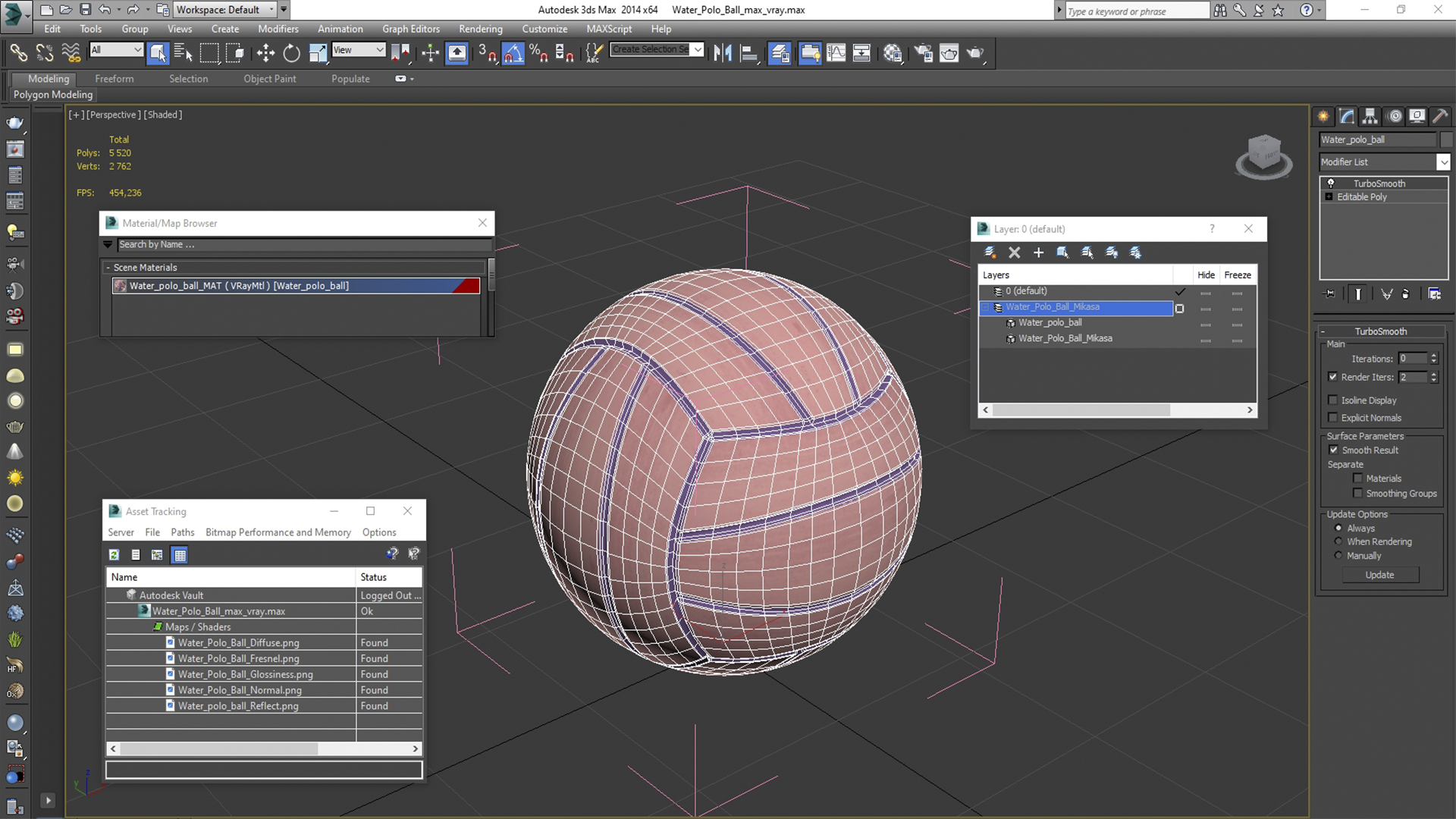
Task: Open the Modify command panel tab
Action: point(1347,116)
